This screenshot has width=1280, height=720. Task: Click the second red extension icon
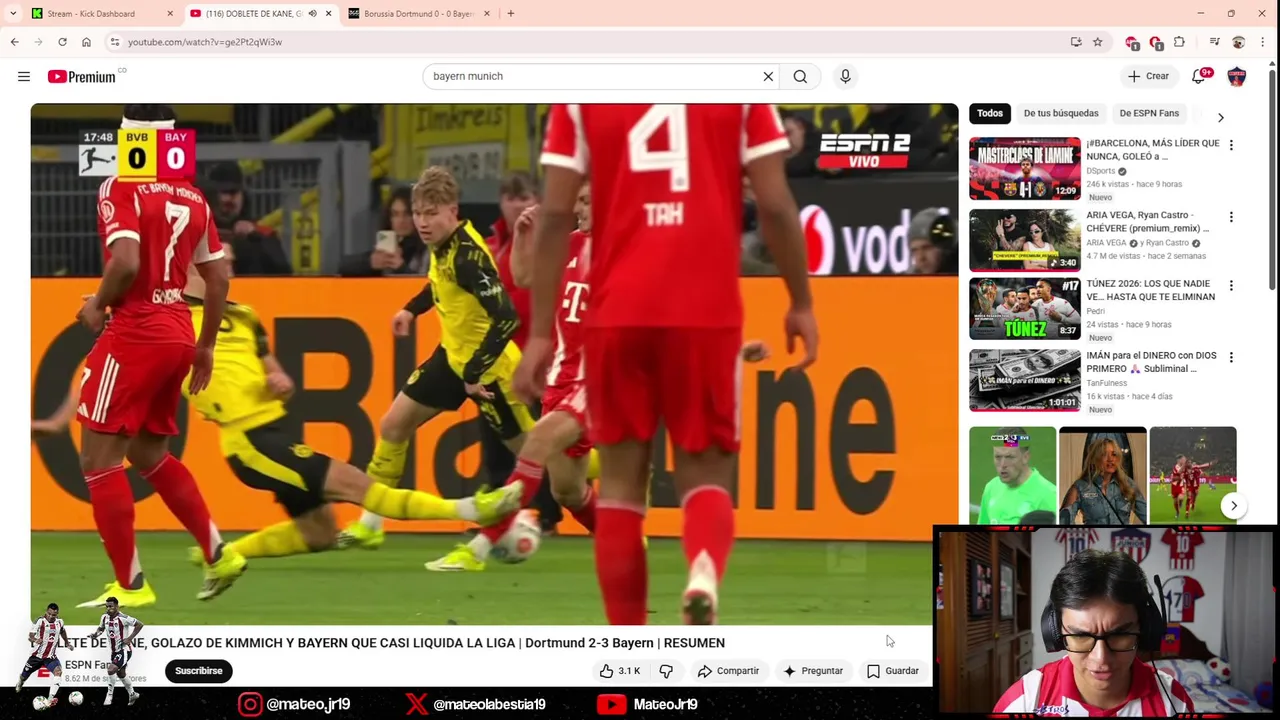tap(1156, 43)
